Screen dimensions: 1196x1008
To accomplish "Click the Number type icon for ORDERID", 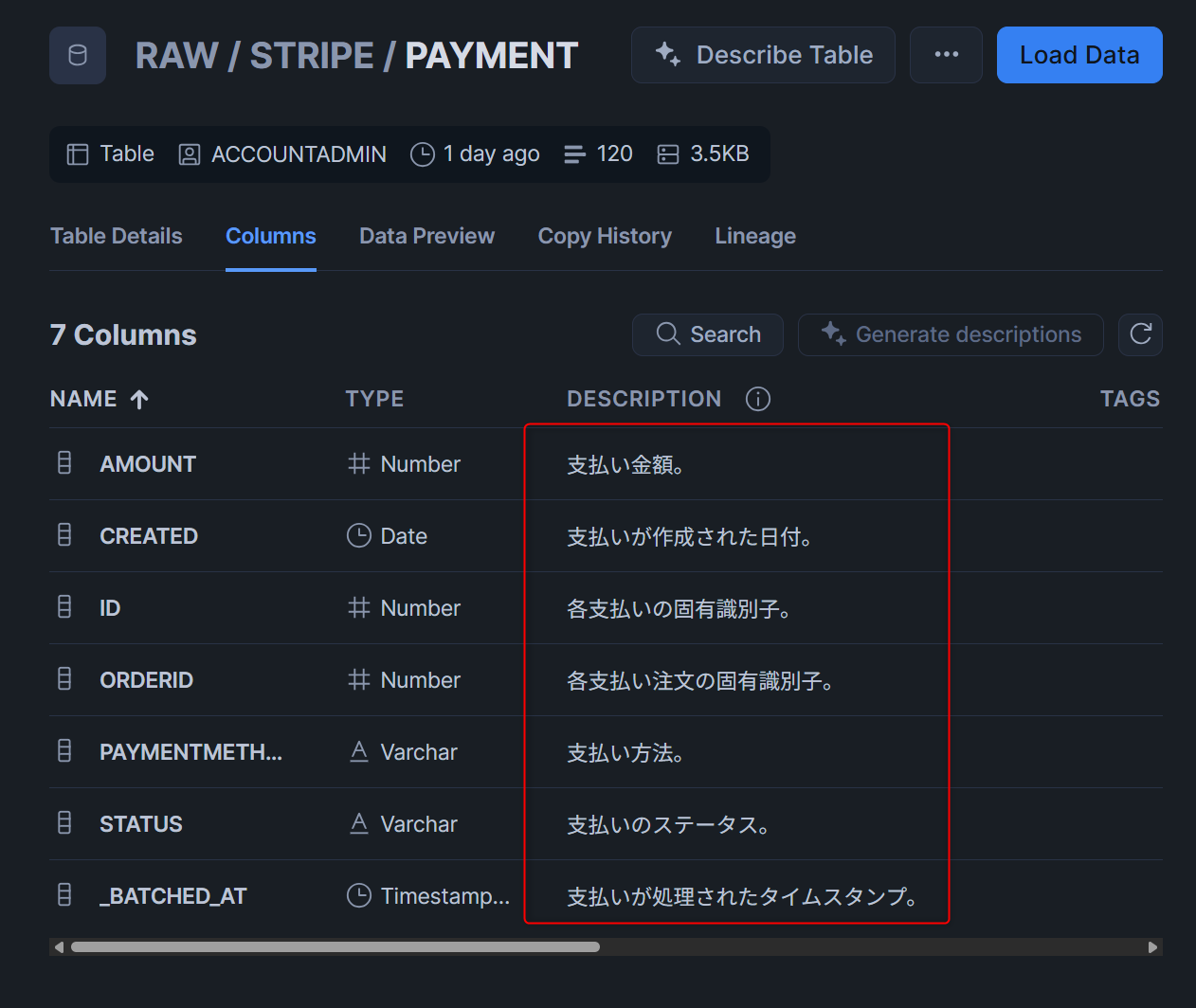I will (x=358, y=679).
